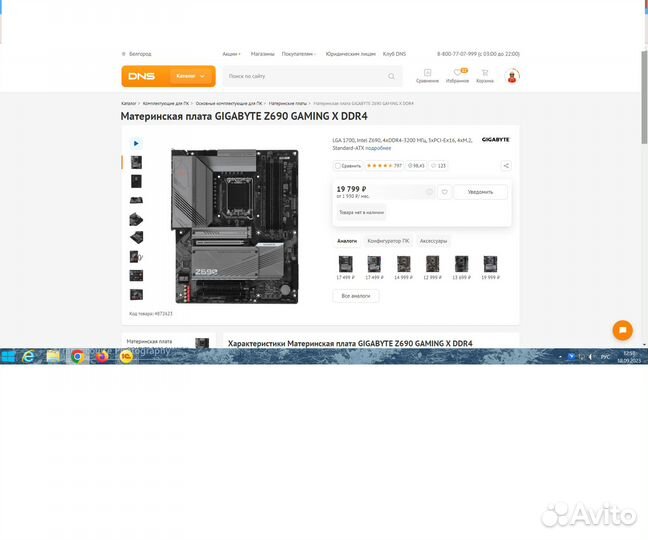Open the 123 comments badge
Screen dimensions: 648x540
tap(438, 166)
